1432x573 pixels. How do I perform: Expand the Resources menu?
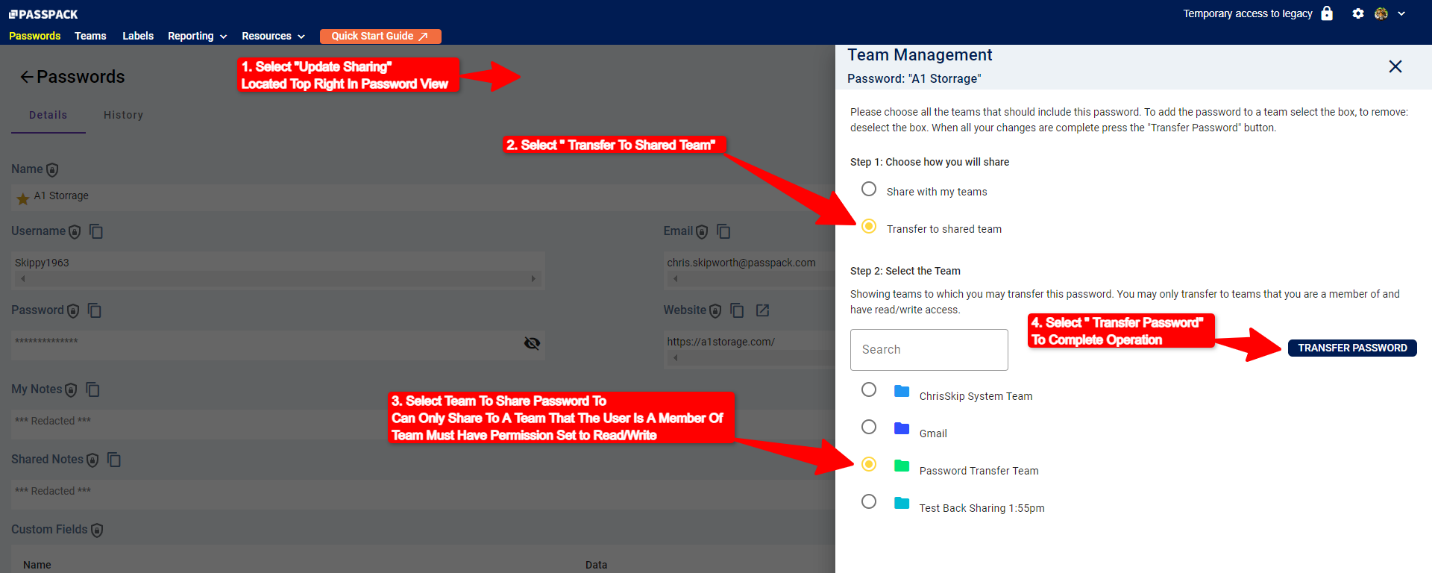click(x=273, y=36)
